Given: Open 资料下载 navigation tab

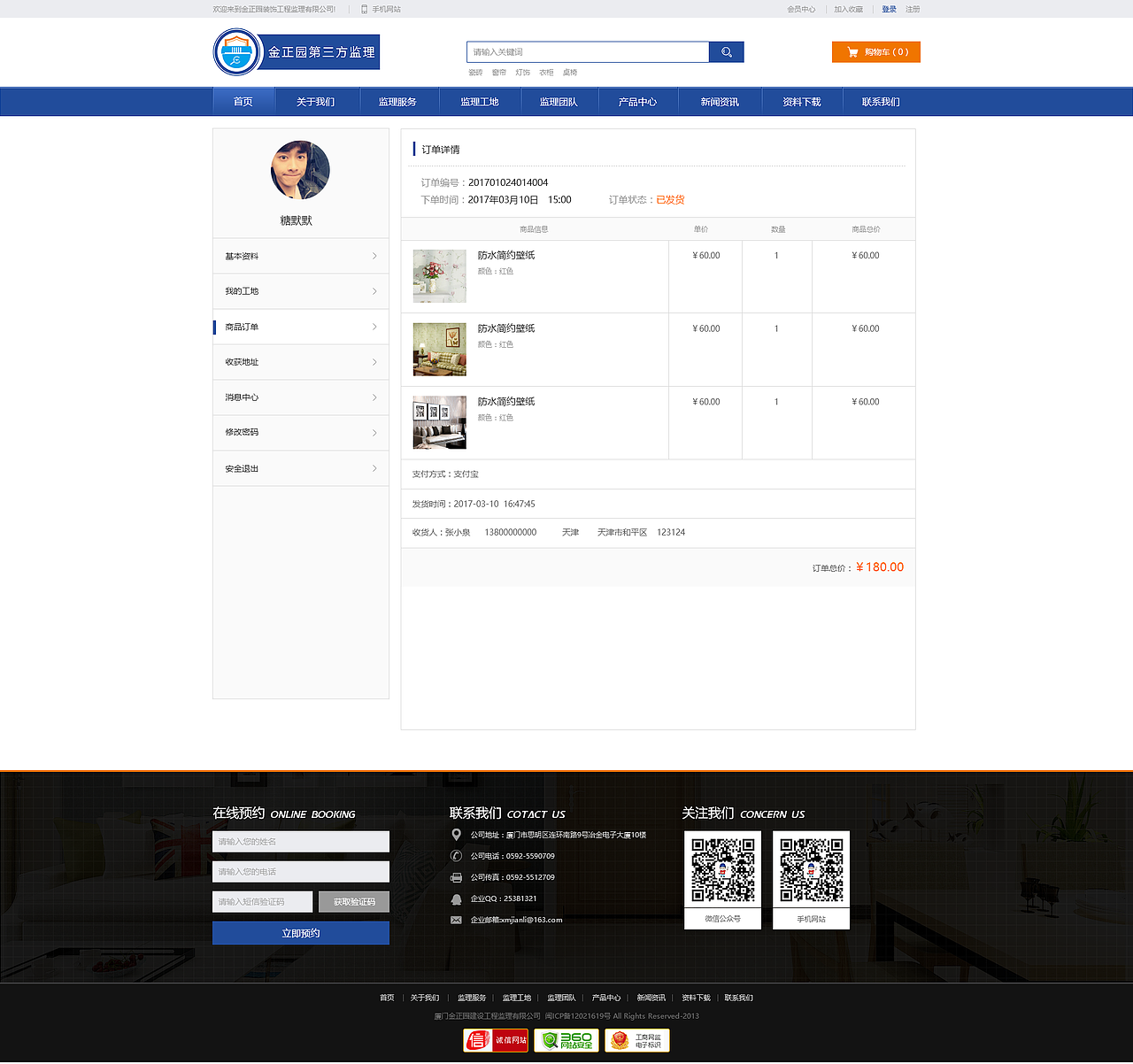Looking at the screenshot, I should tap(801, 102).
